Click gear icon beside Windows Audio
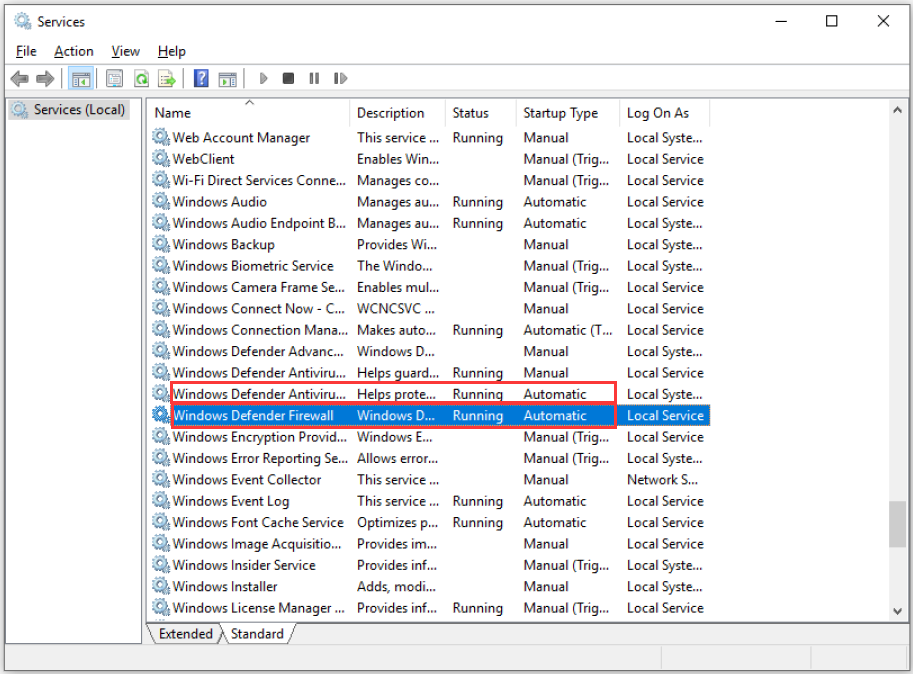This screenshot has height=674, width=913. pyautogui.click(x=161, y=201)
